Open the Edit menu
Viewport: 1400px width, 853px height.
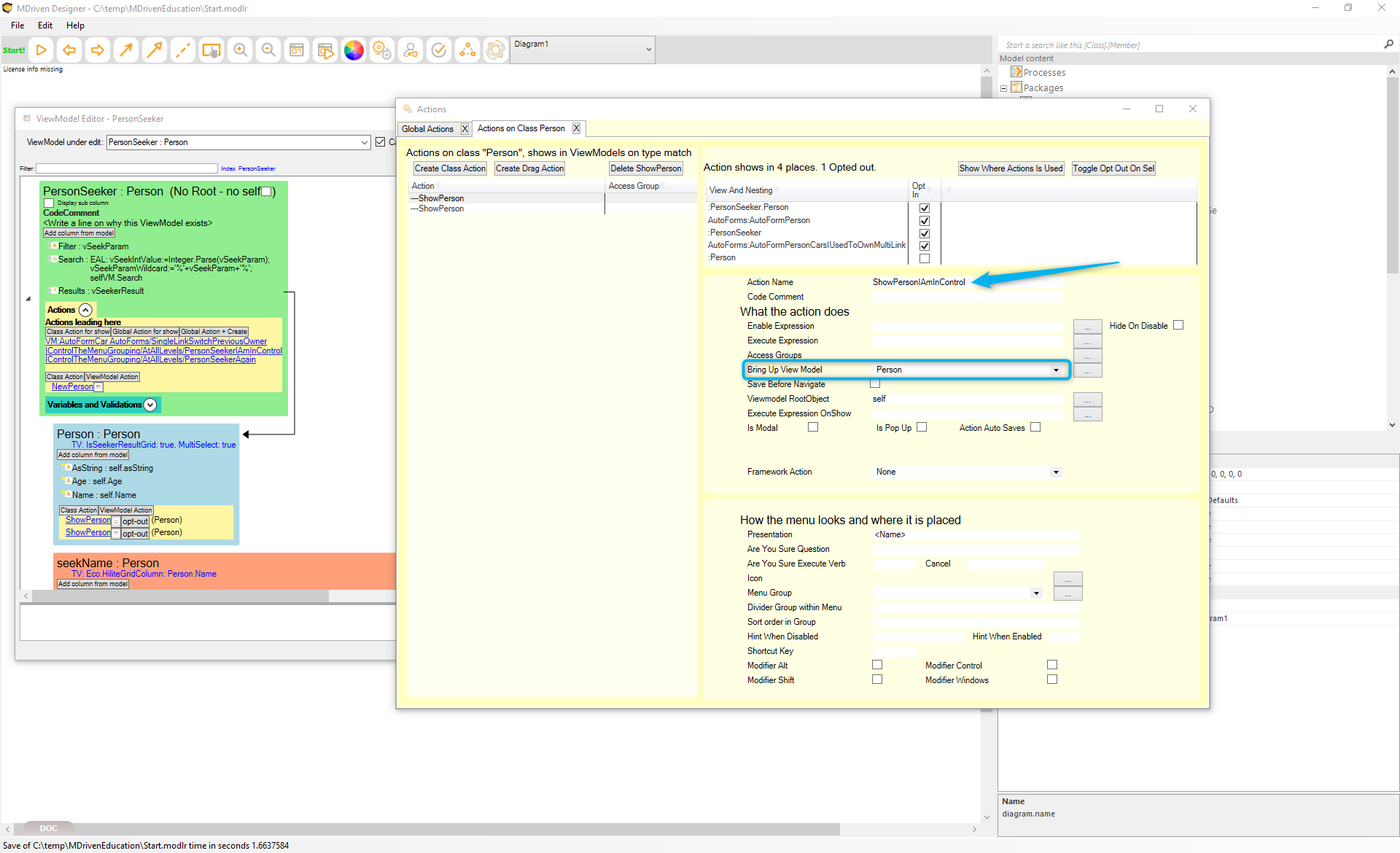coord(45,25)
